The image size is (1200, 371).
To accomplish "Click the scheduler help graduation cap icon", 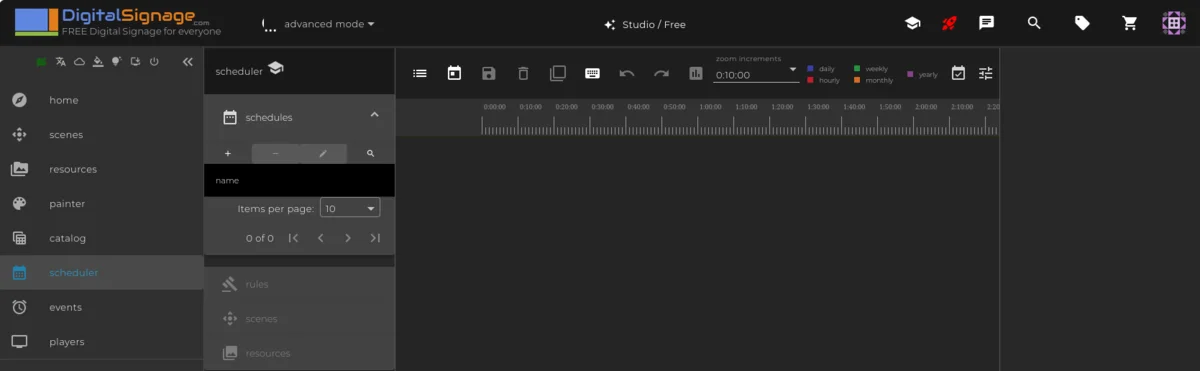I will pos(276,69).
